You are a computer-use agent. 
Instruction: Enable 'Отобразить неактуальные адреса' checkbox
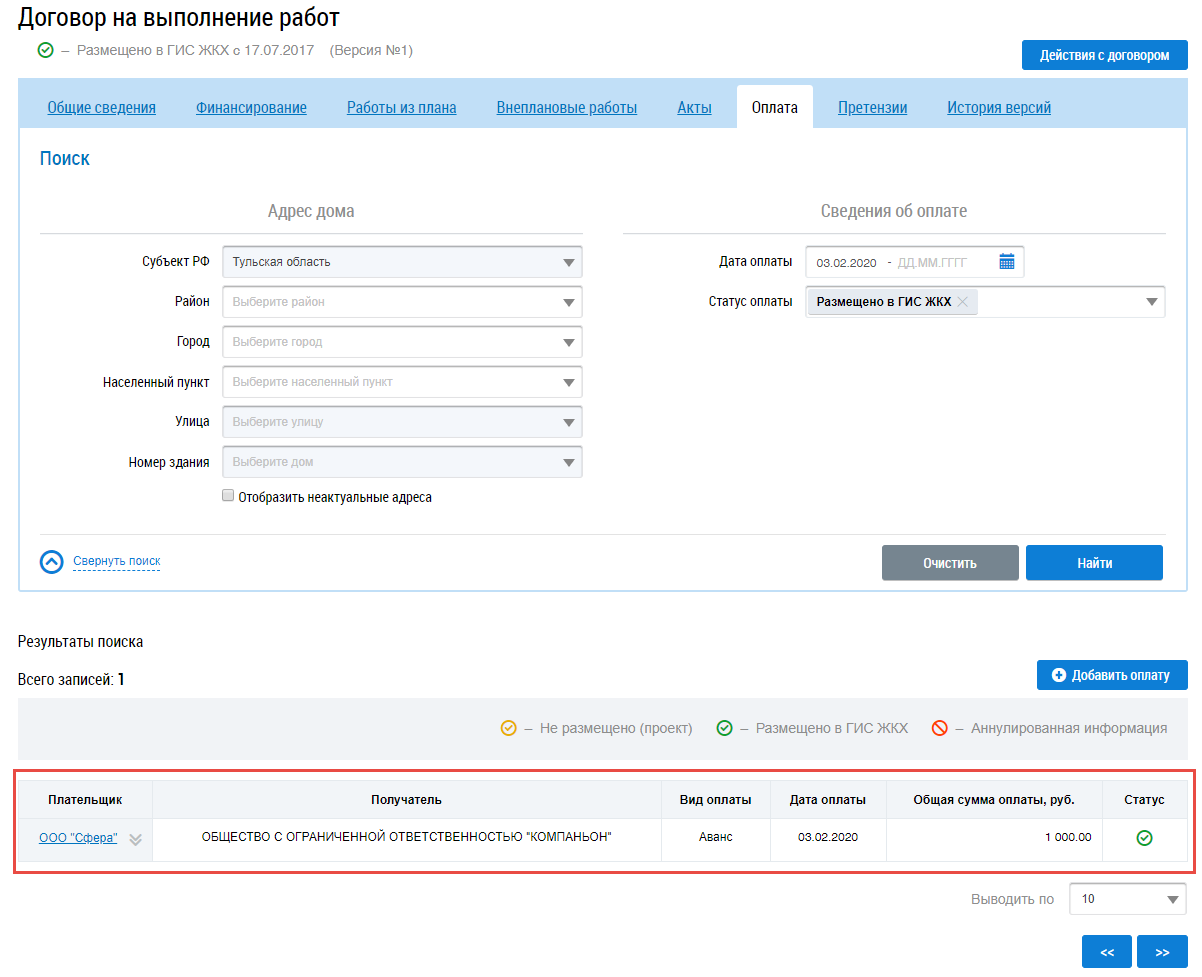(x=228, y=496)
